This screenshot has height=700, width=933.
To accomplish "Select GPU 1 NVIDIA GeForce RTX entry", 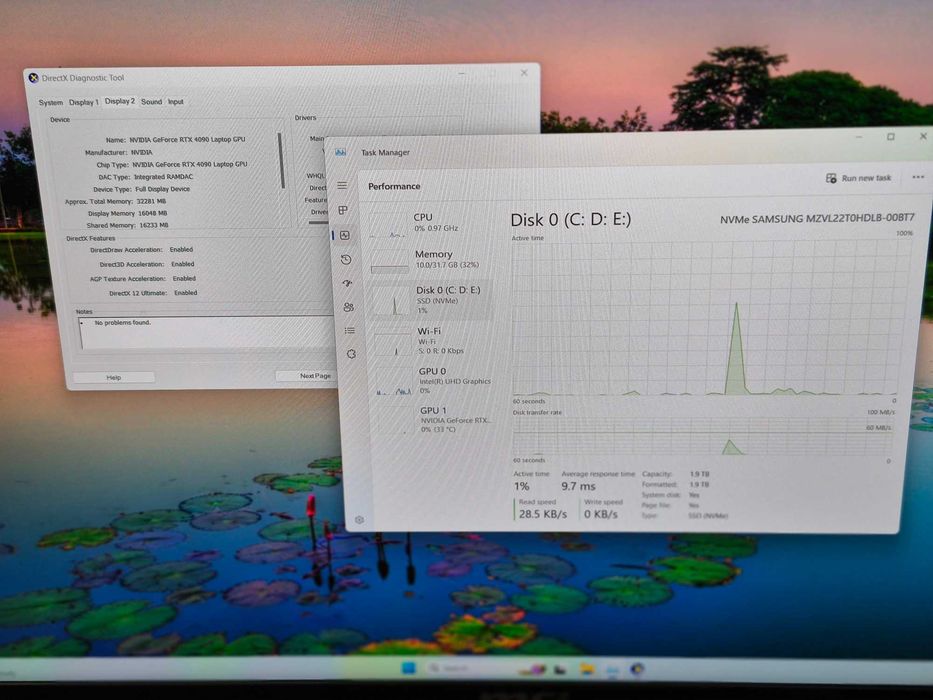I will 434,418.
